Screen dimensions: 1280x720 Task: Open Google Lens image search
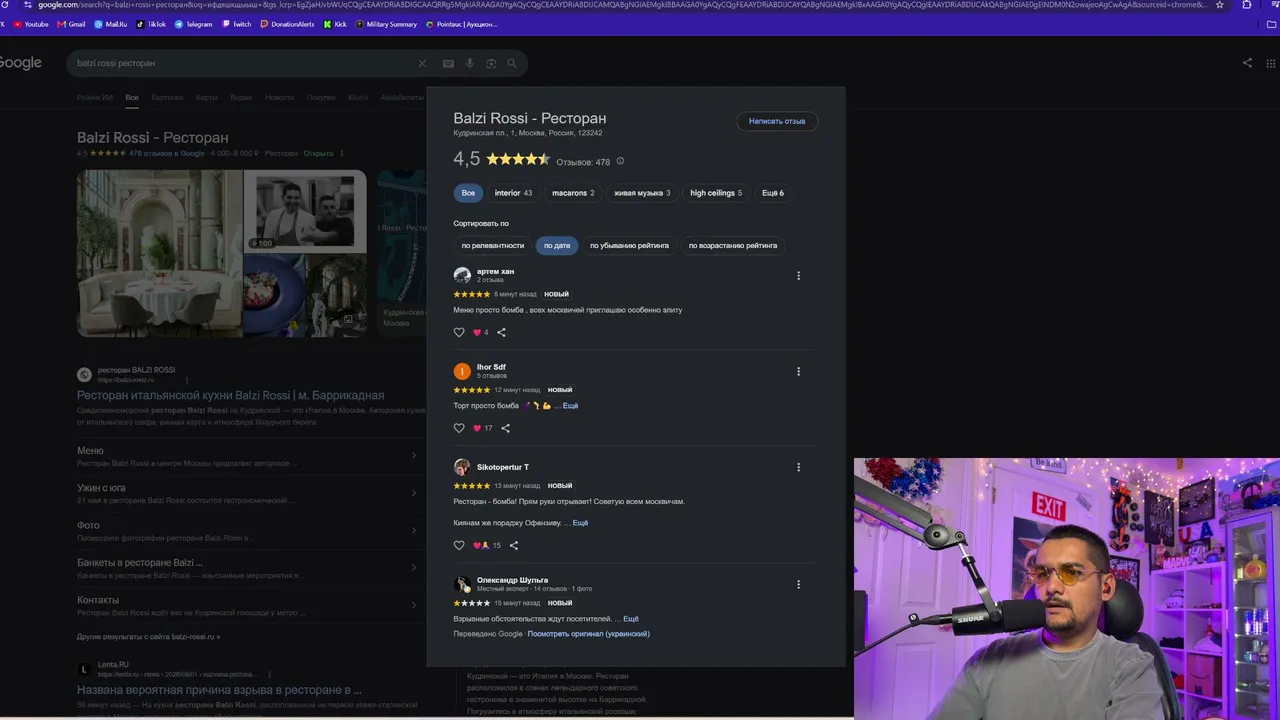click(x=491, y=63)
